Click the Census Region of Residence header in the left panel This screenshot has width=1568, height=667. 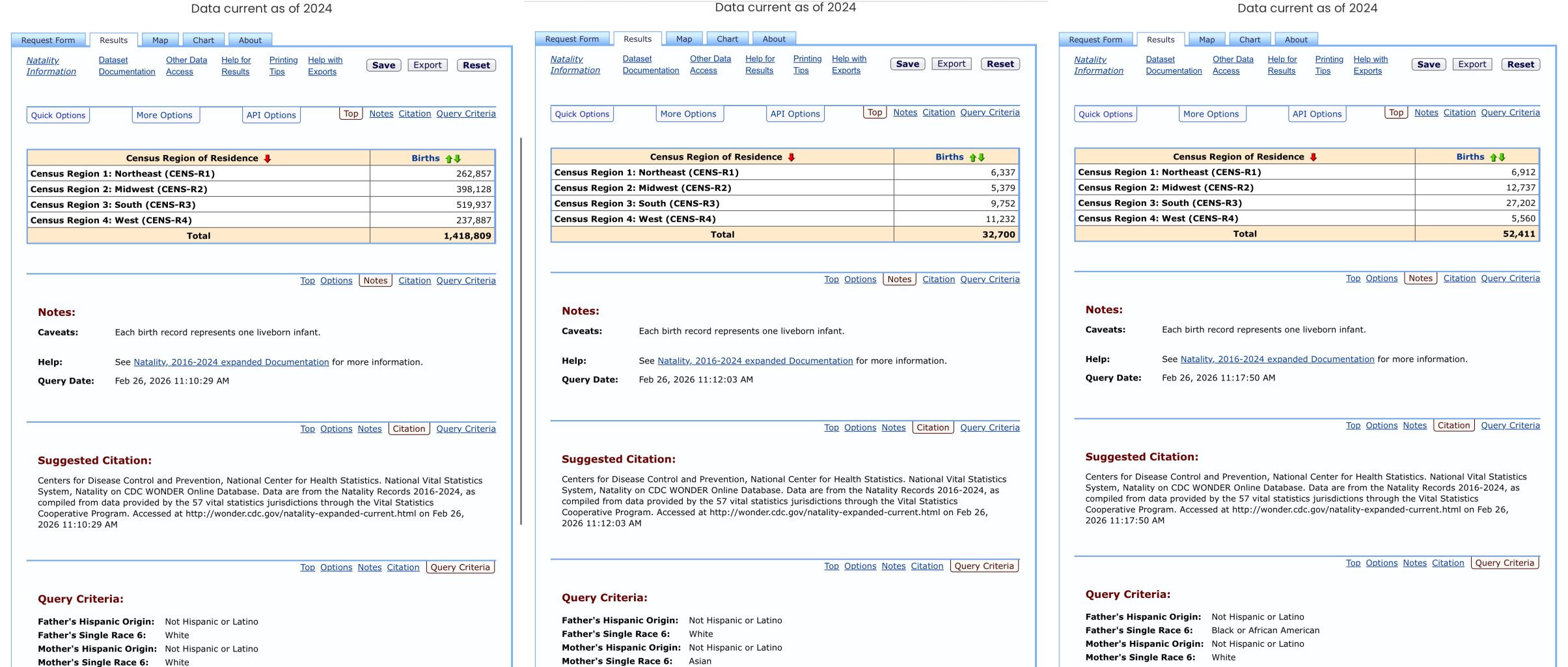(x=192, y=158)
